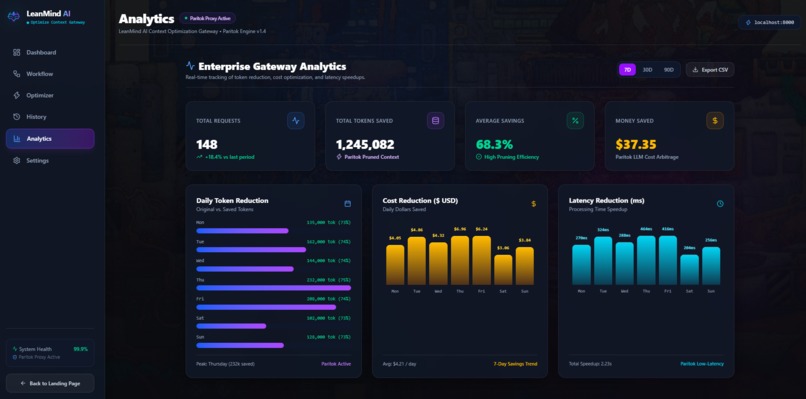
Task: Click the Average Savings percent icon
Action: click(575, 121)
